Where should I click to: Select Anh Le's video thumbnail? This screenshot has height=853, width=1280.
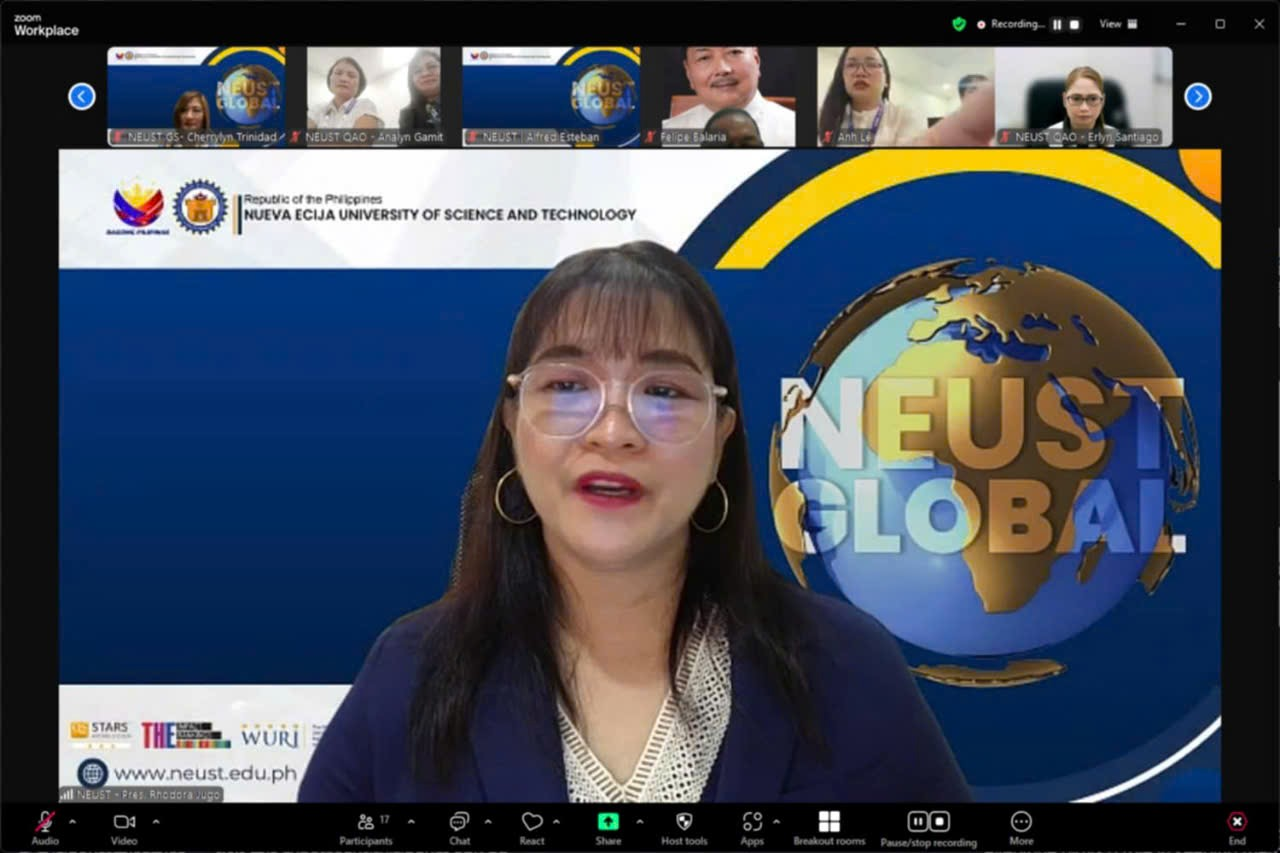click(x=906, y=97)
